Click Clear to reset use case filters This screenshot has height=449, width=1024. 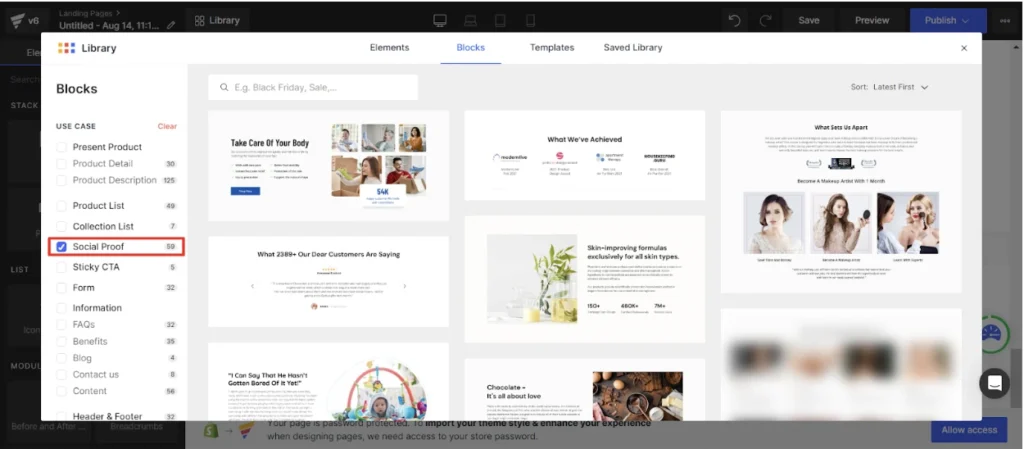(167, 127)
